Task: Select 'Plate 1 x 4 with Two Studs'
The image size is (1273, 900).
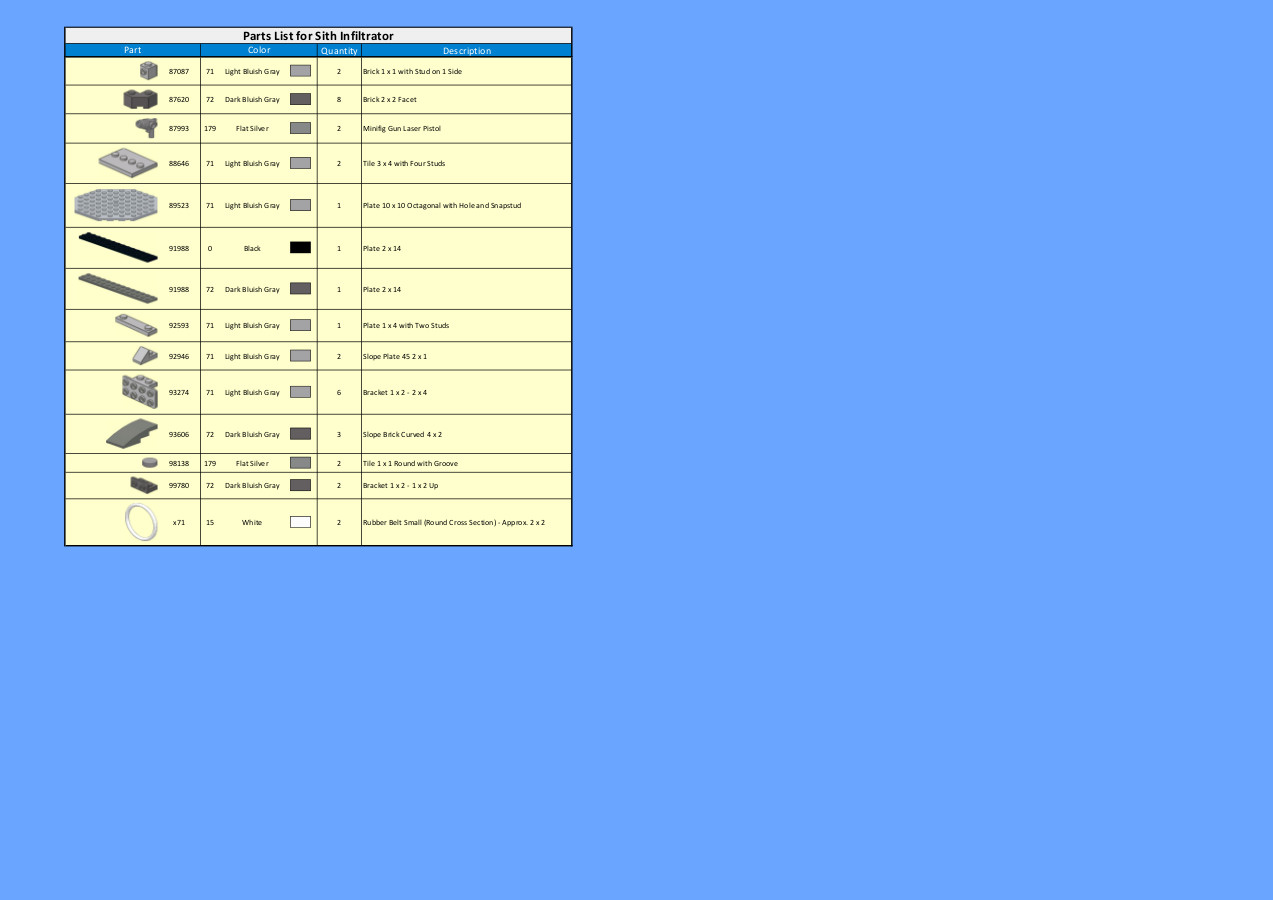Action: click(406, 325)
